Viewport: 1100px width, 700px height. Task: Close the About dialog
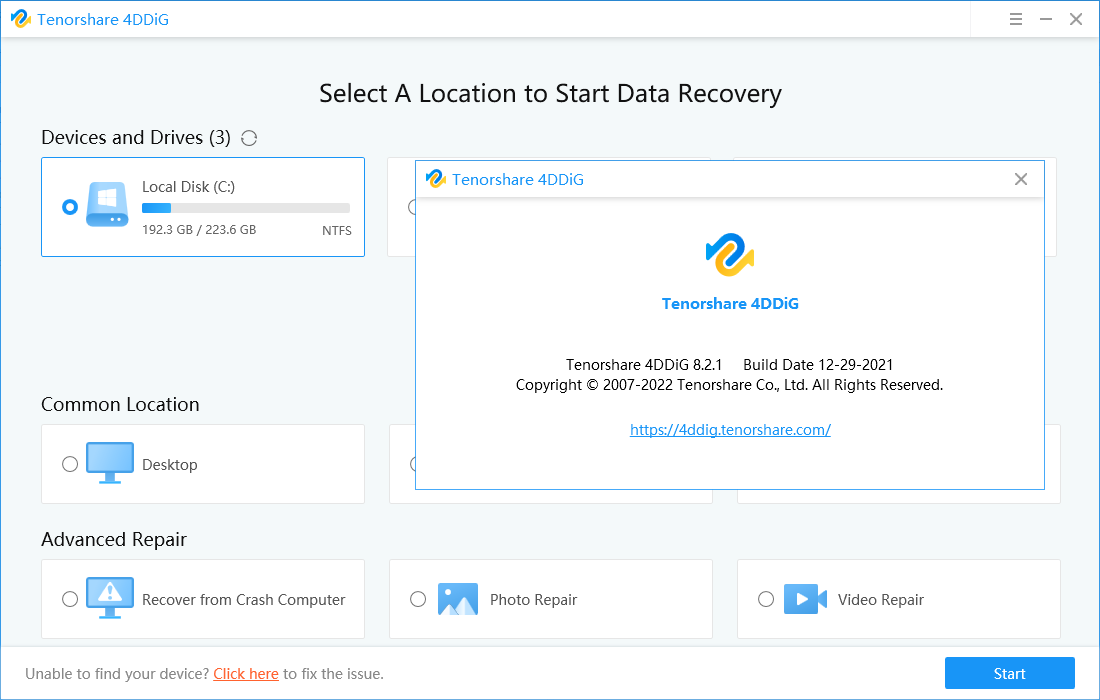click(x=1021, y=180)
